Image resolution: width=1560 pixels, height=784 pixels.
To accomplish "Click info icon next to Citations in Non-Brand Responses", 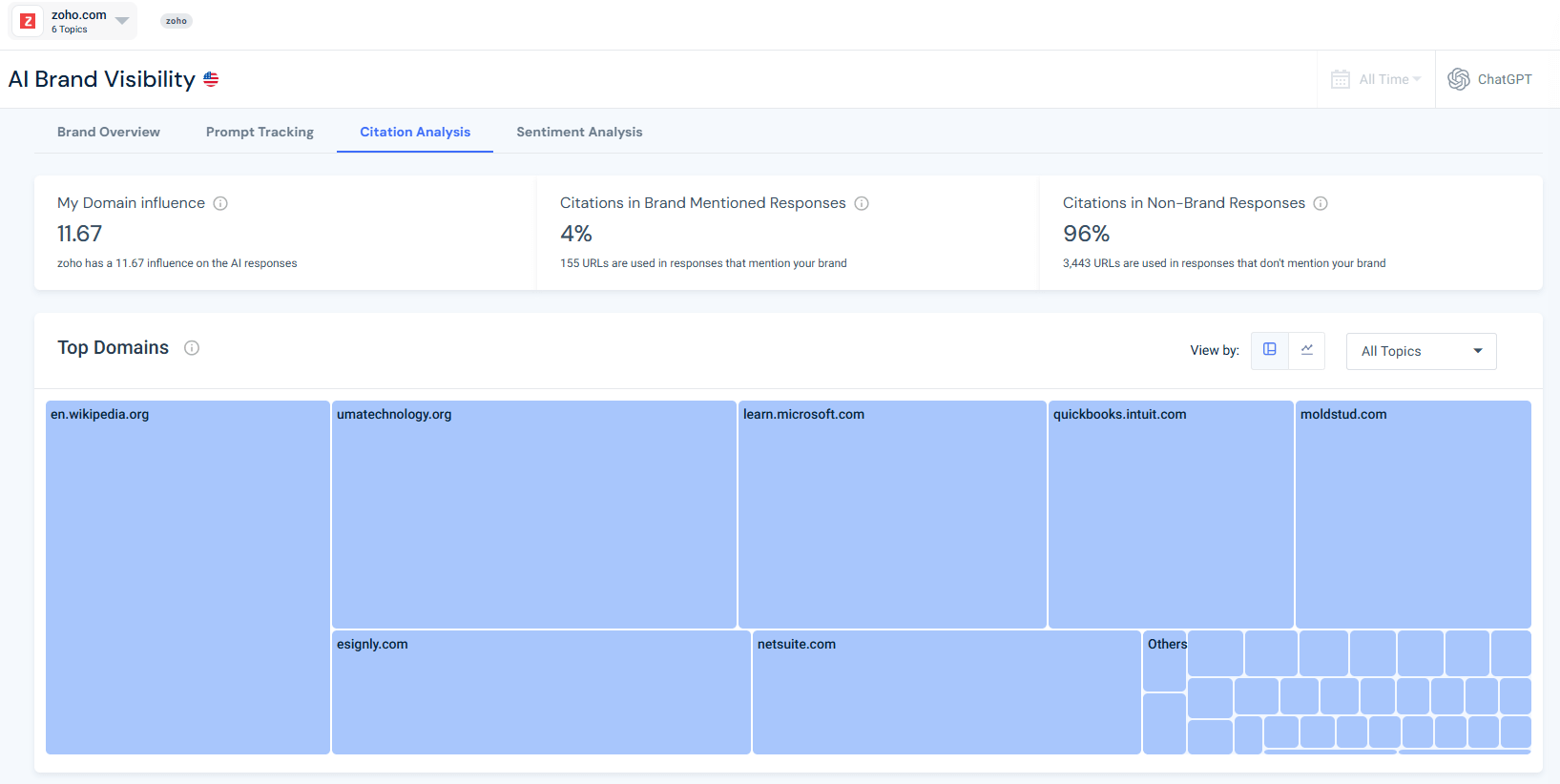I will point(1321,203).
